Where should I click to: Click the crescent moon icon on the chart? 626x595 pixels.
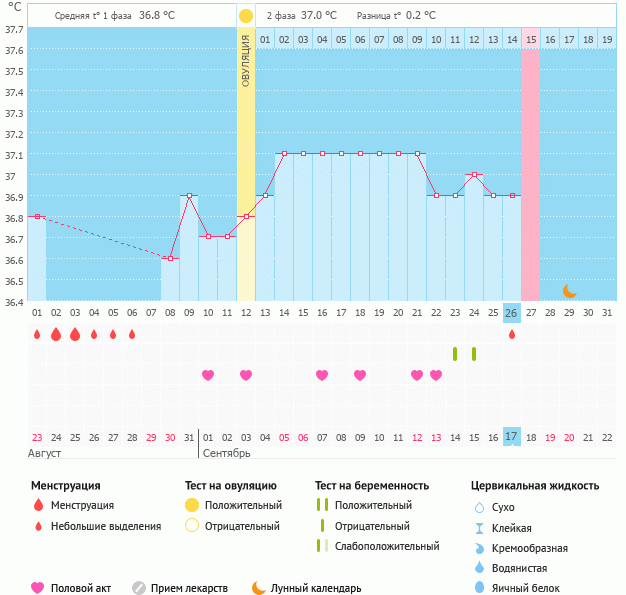click(569, 291)
